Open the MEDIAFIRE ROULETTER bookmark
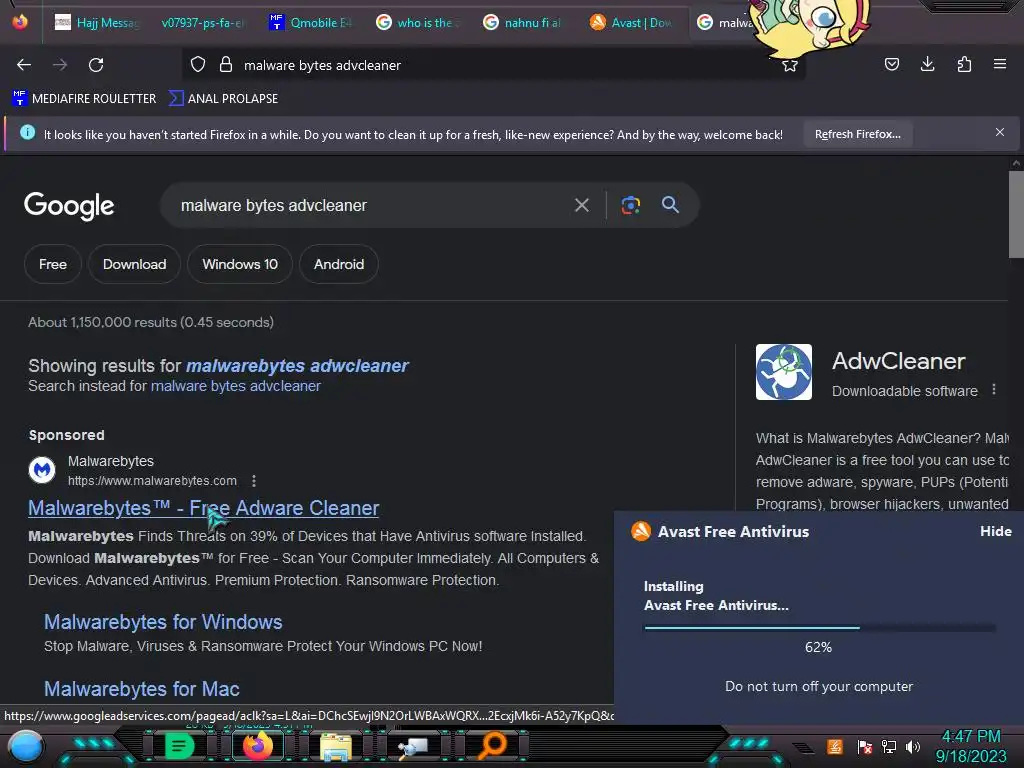This screenshot has height=768, width=1024. point(84,99)
